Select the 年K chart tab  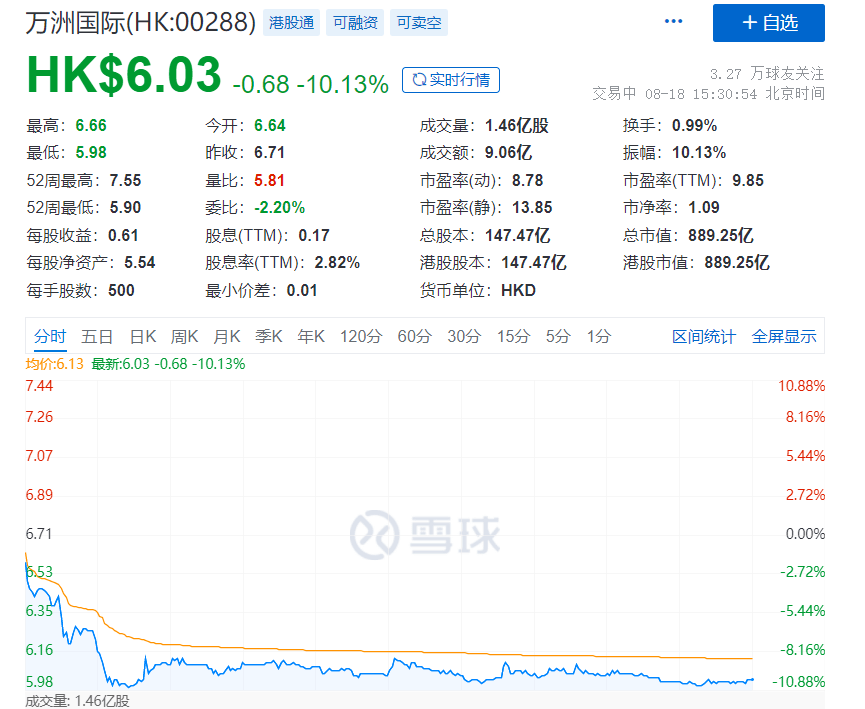311,337
